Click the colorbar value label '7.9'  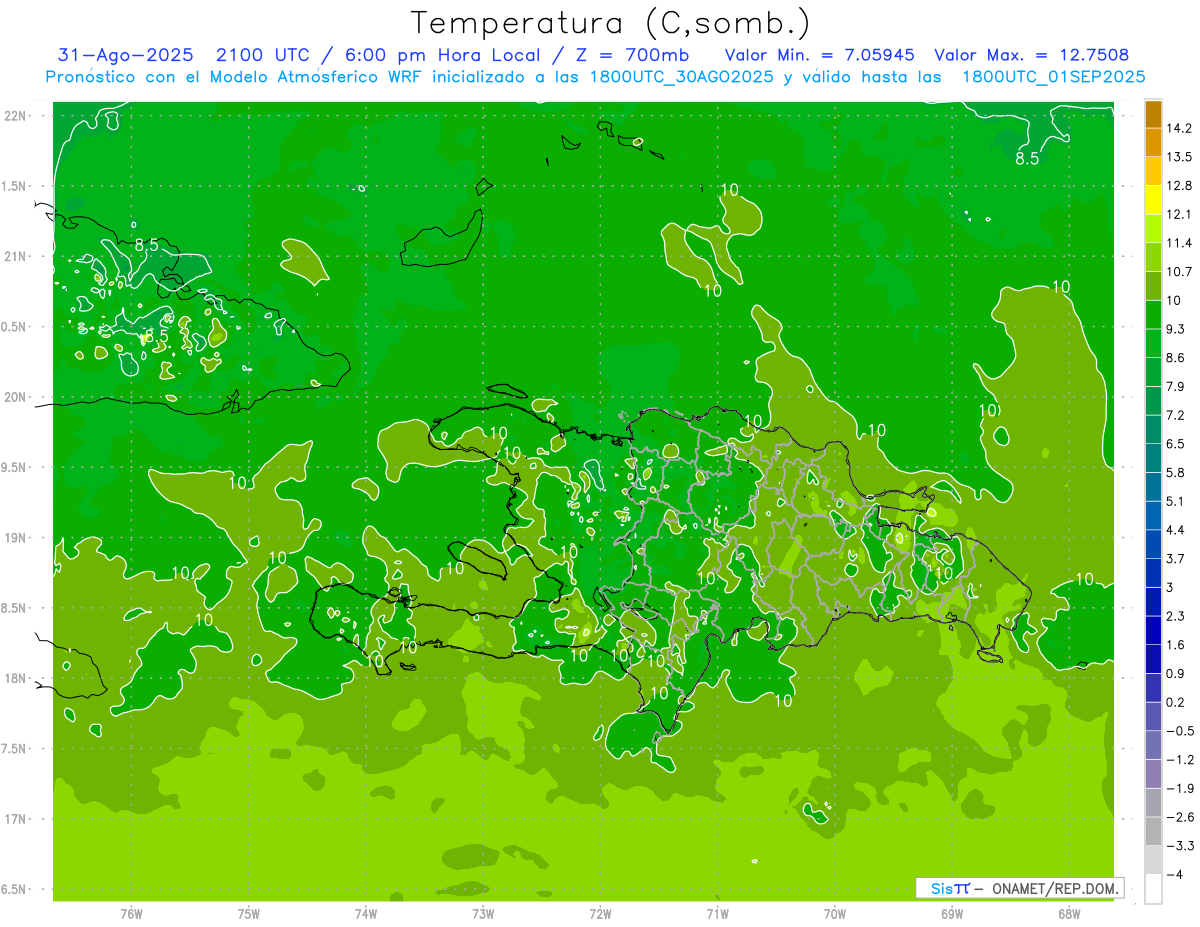pyautogui.click(x=1176, y=386)
